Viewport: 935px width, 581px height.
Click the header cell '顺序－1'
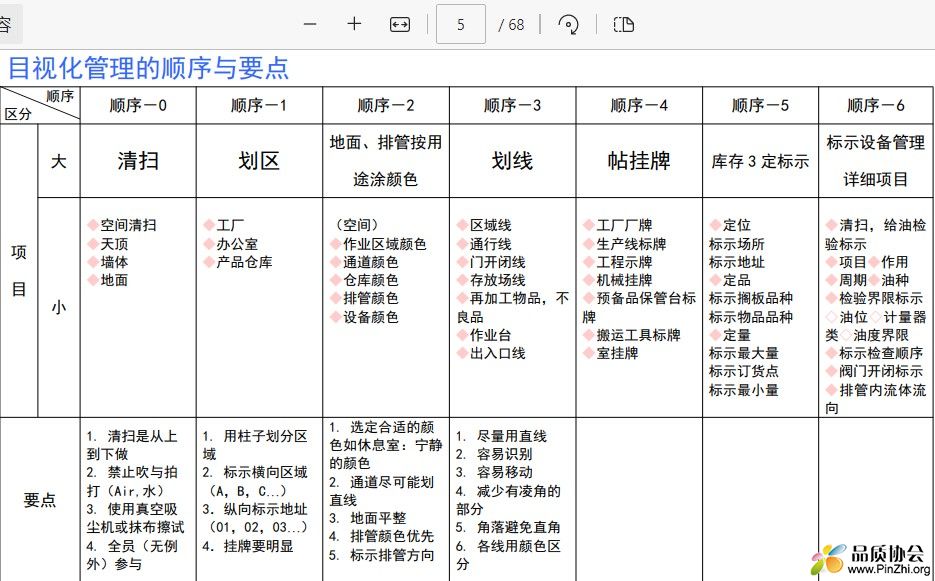tap(259, 106)
